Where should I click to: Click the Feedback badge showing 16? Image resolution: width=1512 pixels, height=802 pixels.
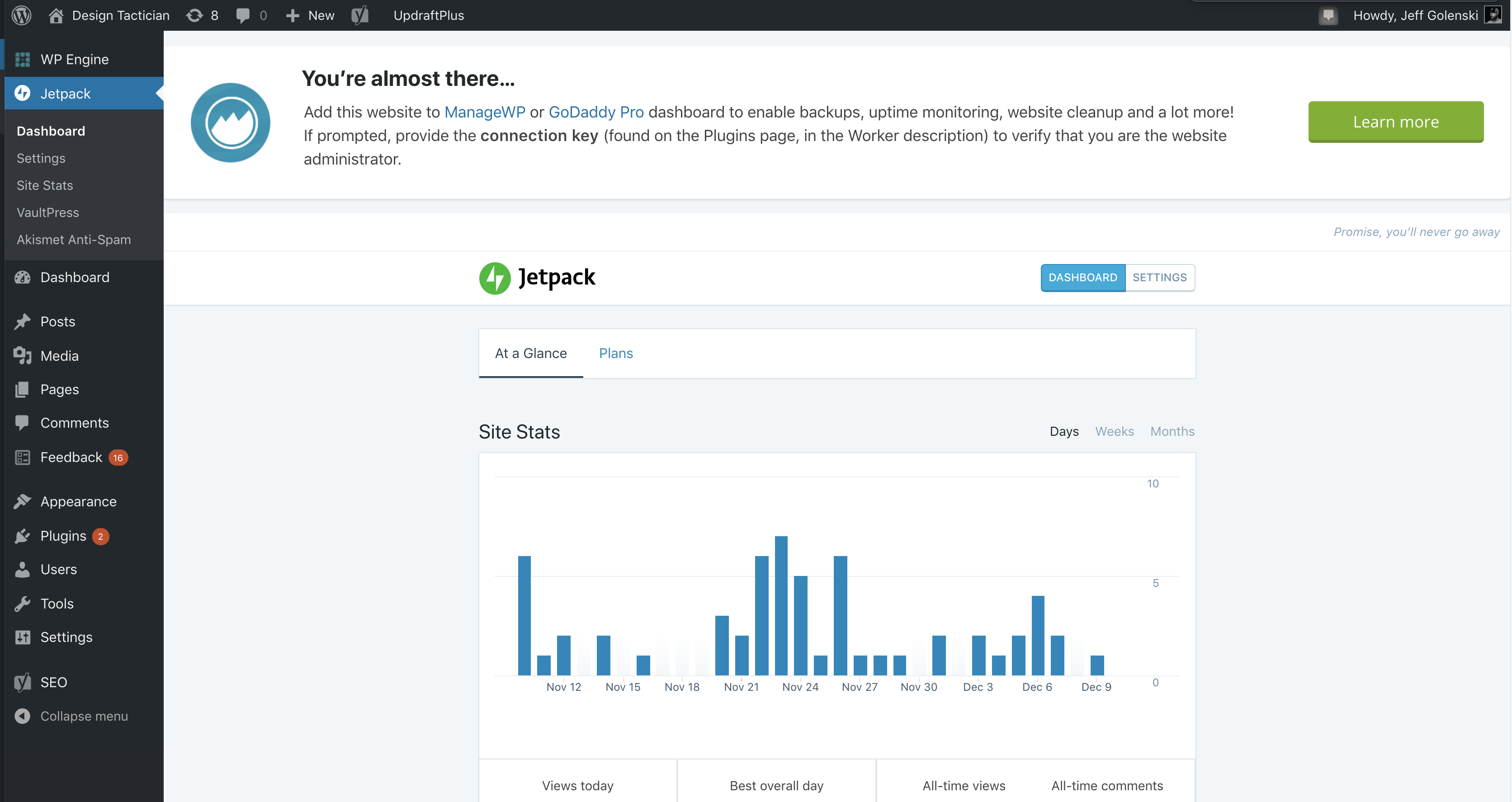point(118,458)
